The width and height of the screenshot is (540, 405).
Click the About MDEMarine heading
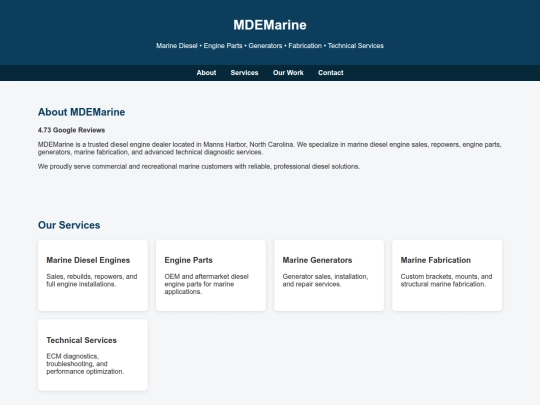(x=81, y=112)
